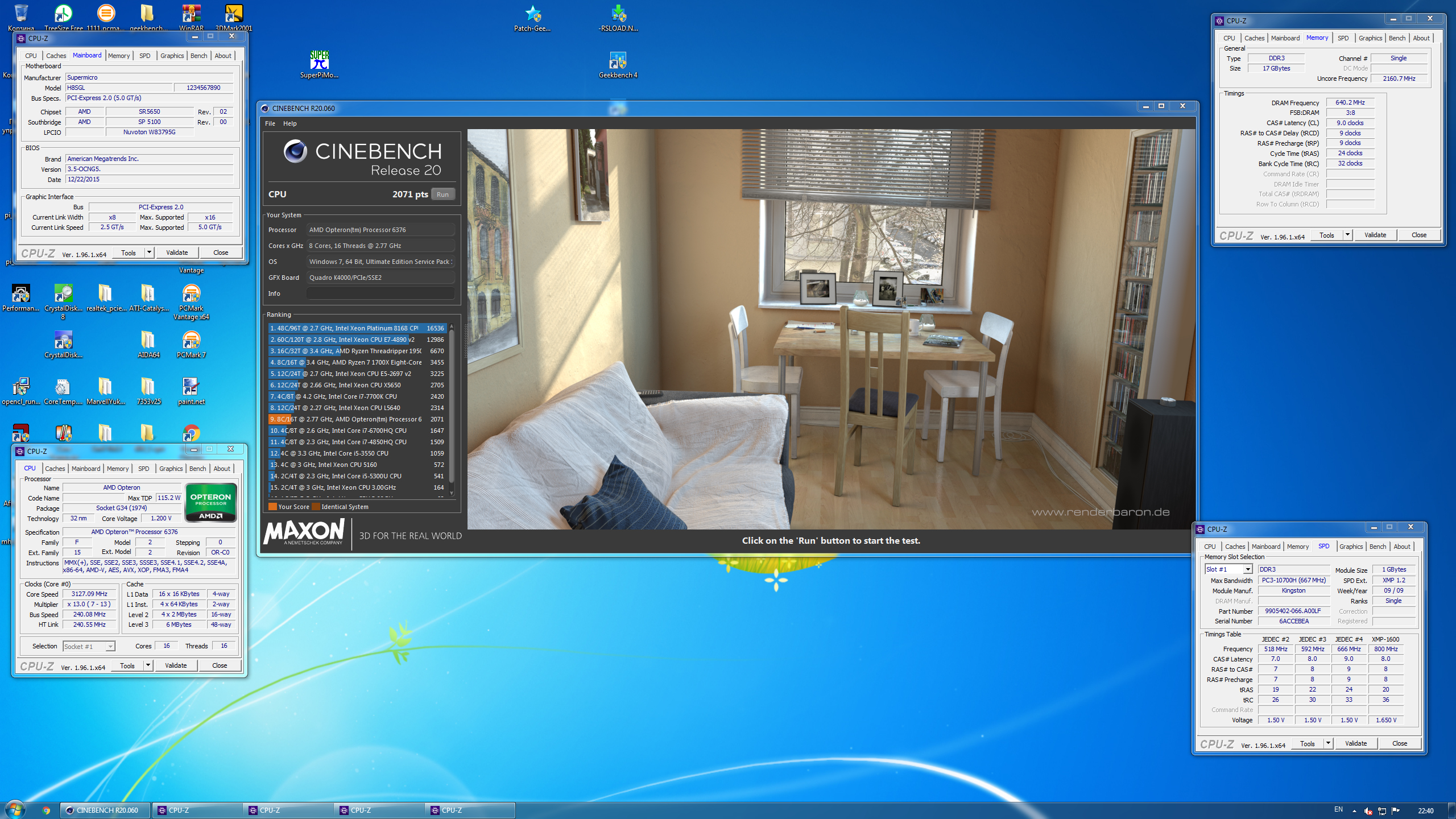Click the Opteron processor logo in CPU-Z
Viewport: 1456px width, 819px height.
210,502
